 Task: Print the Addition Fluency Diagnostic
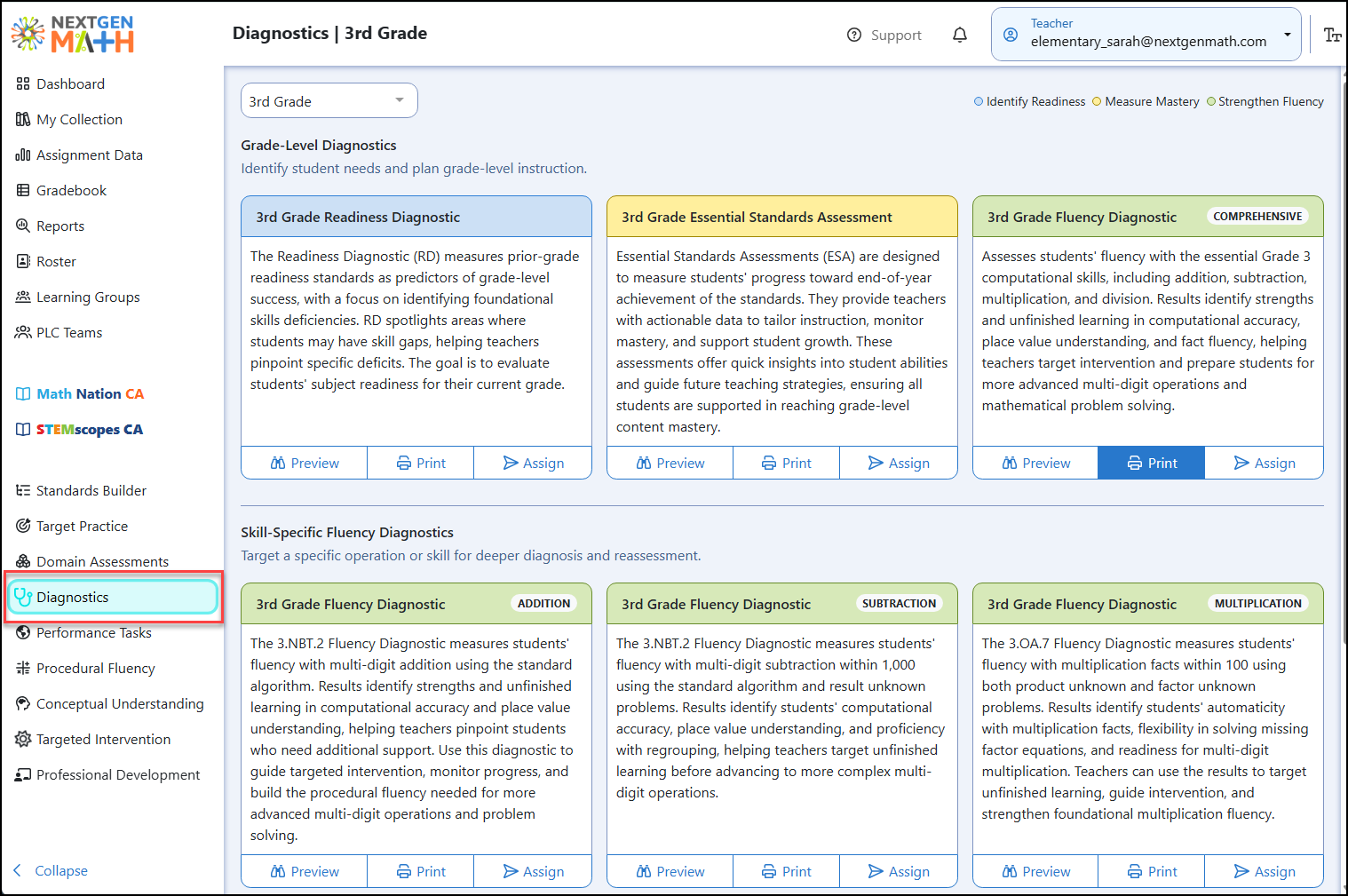pyautogui.click(x=421, y=871)
